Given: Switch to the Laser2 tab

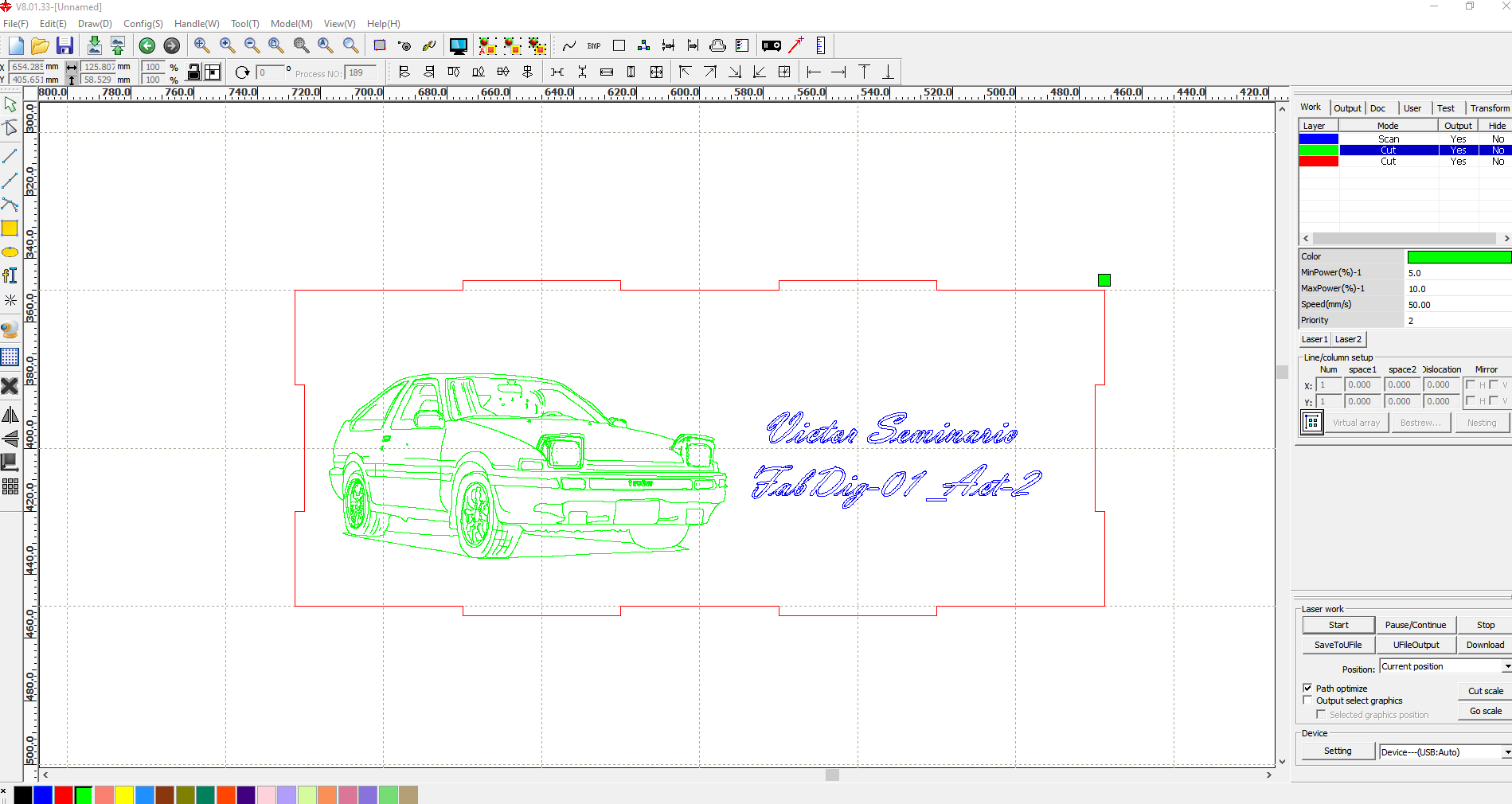Looking at the screenshot, I should click(x=1348, y=339).
